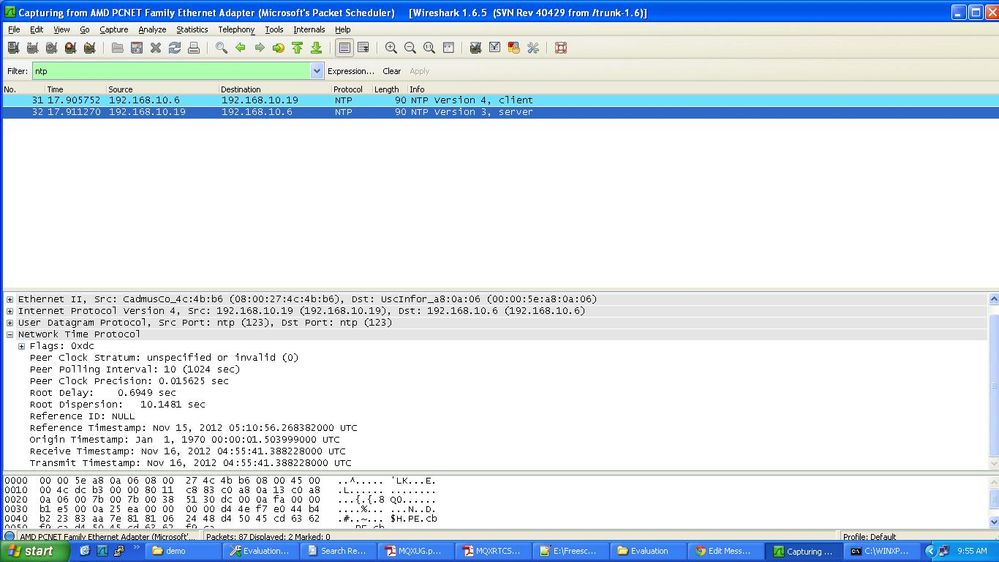Switch to the demo taskbar window
Image resolution: width=999 pixels, height=562 pixels.
[183, 551]
